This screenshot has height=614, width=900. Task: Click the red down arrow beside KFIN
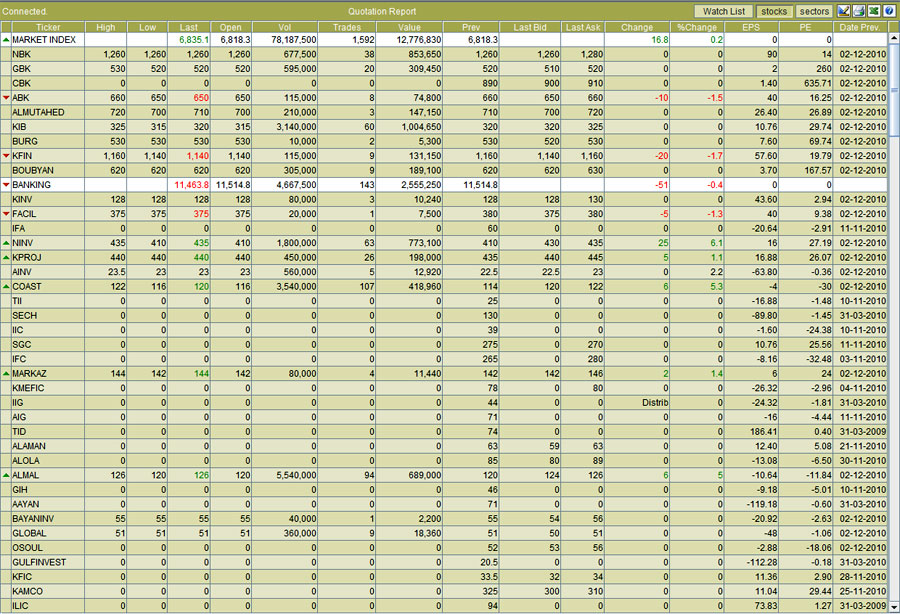[6, 156]
